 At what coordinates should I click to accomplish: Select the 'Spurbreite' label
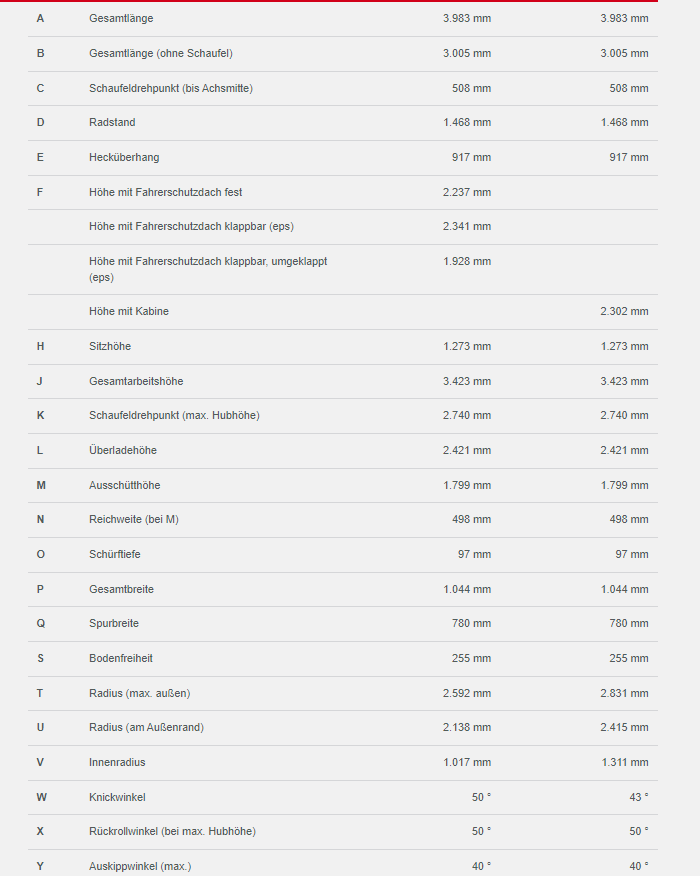click(x=114, y=624)
